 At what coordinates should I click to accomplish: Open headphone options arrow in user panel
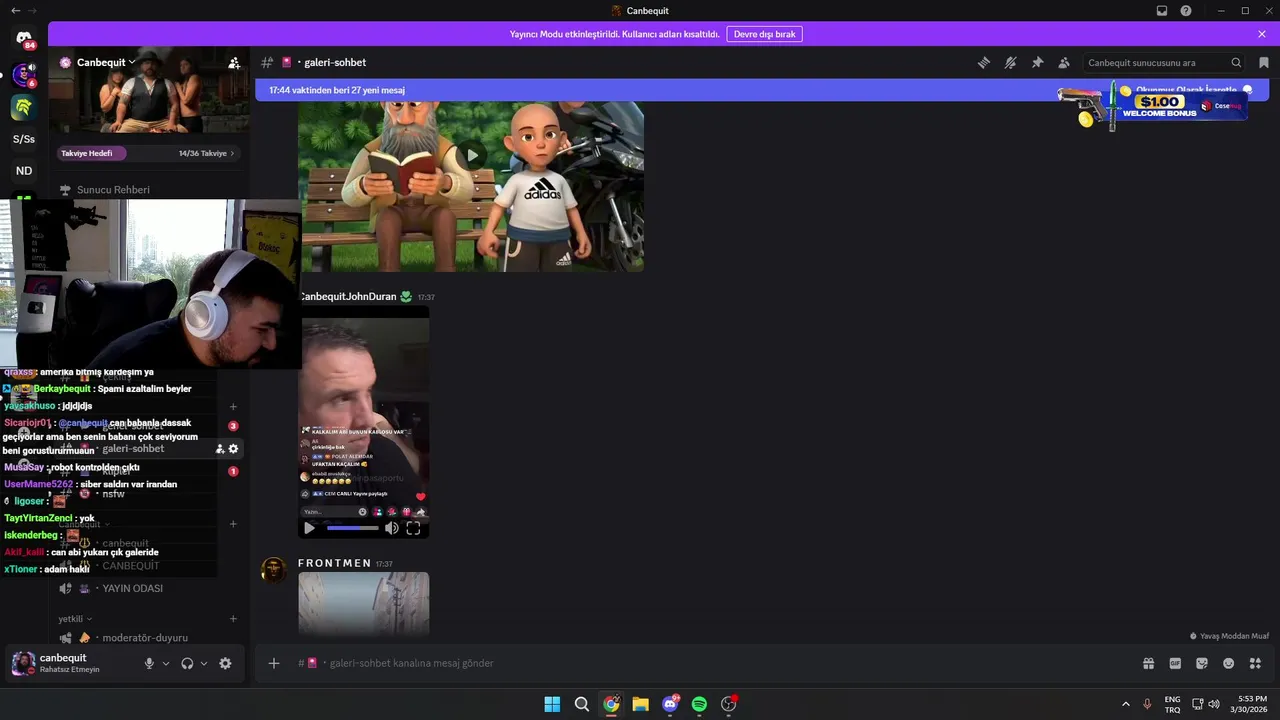pos(204,663)
